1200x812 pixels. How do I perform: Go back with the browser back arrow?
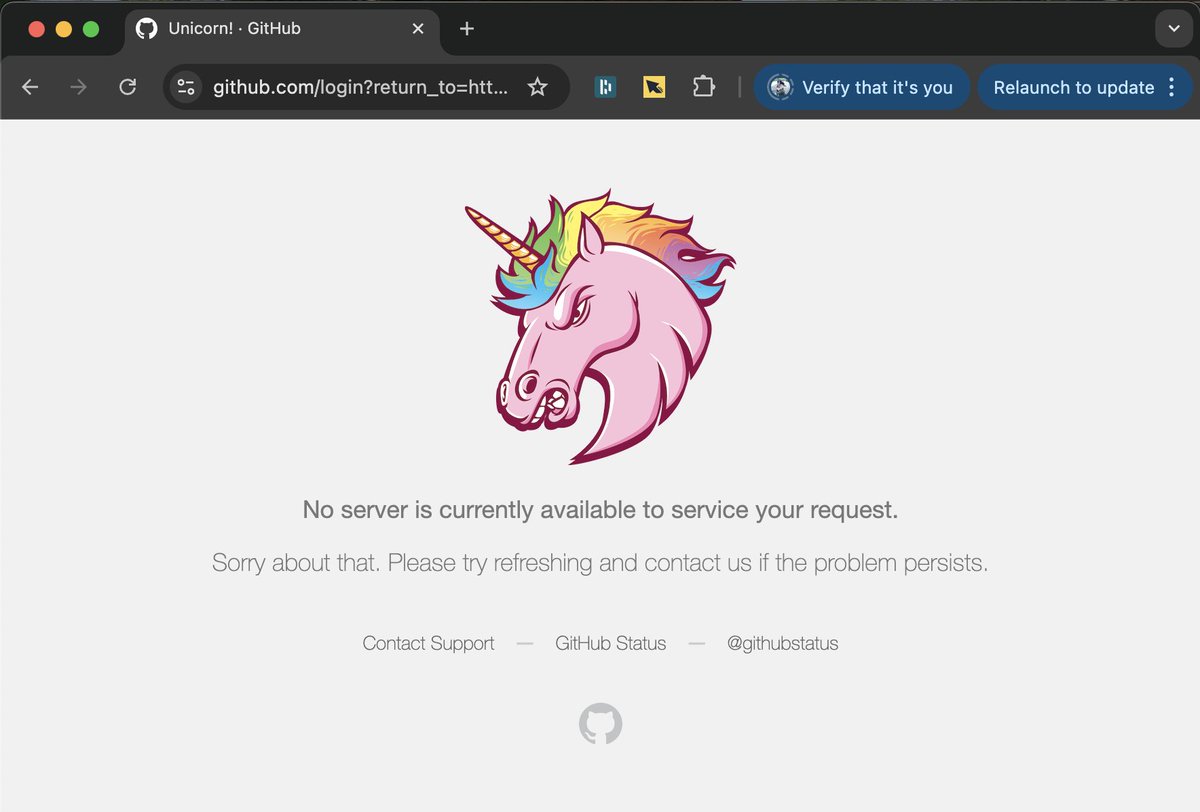[30, 87]
